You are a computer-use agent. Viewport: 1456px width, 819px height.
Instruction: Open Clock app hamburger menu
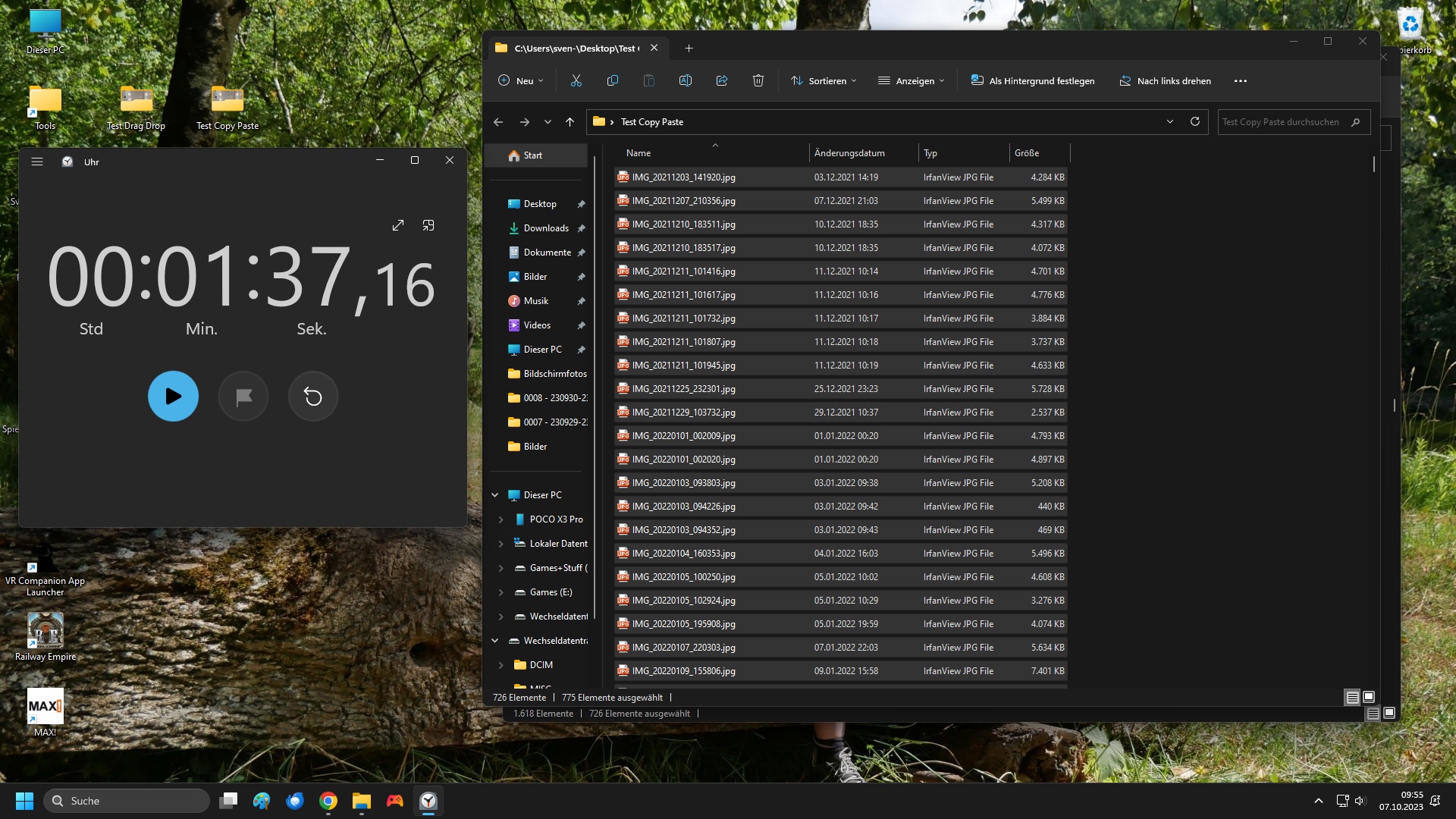(37, 161)
